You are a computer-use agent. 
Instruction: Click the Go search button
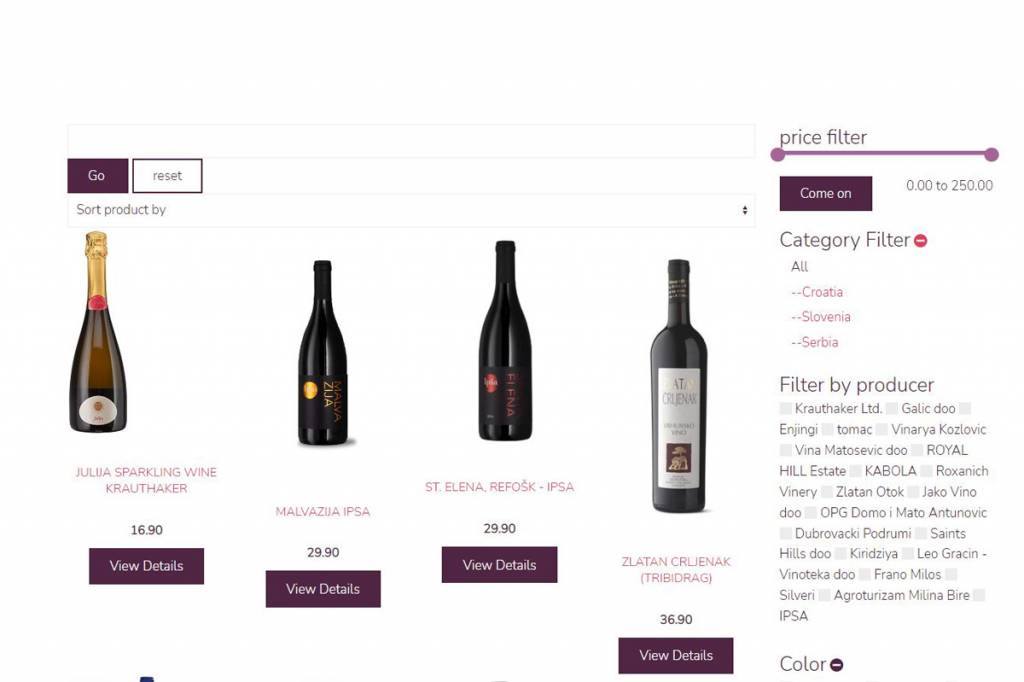click(97, 176)
